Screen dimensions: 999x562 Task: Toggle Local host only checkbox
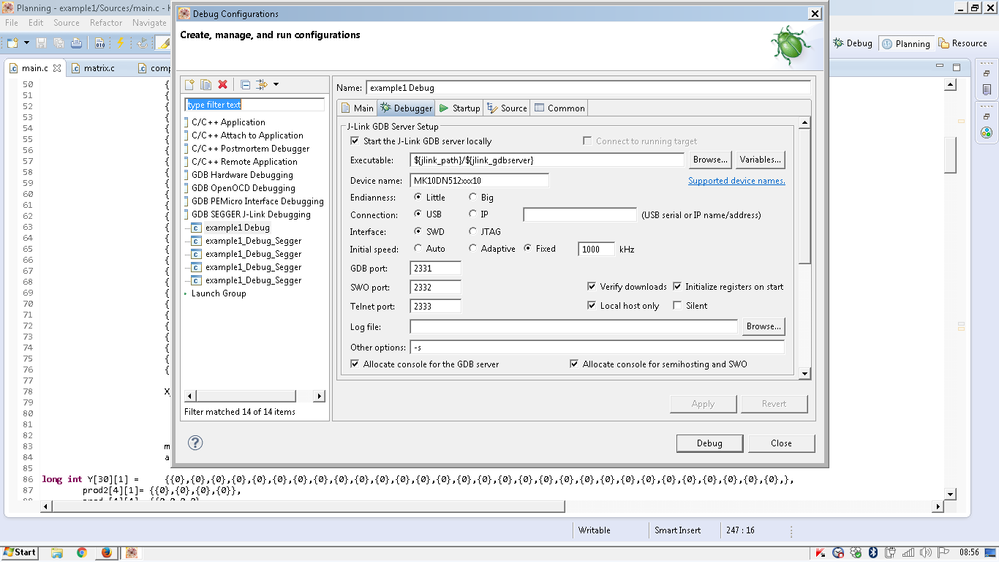(x=592, y=306)
